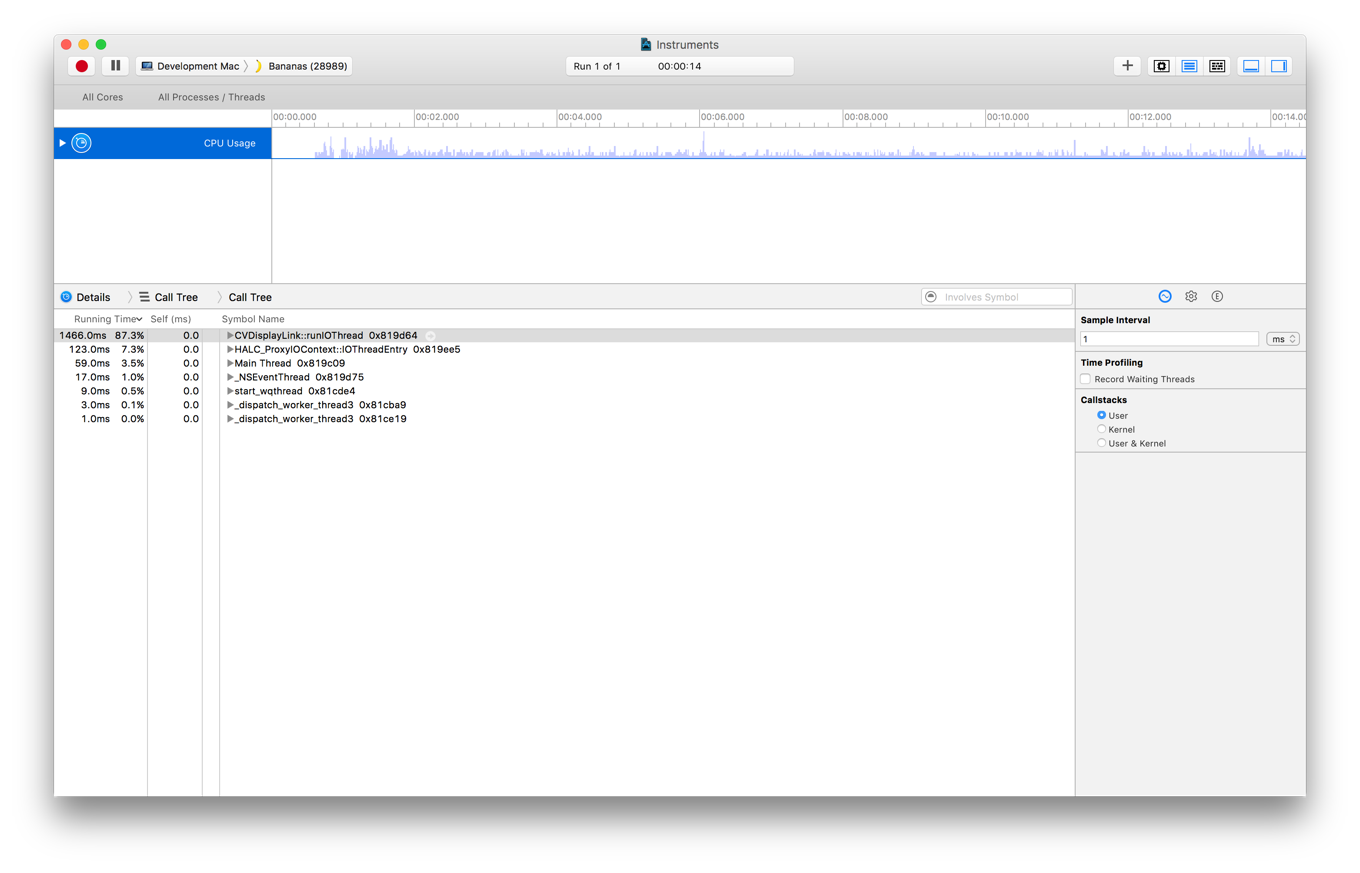Toggle the bottom details pane visibility
This screenshot has height=873, width=1360.
click(1251, 65)
